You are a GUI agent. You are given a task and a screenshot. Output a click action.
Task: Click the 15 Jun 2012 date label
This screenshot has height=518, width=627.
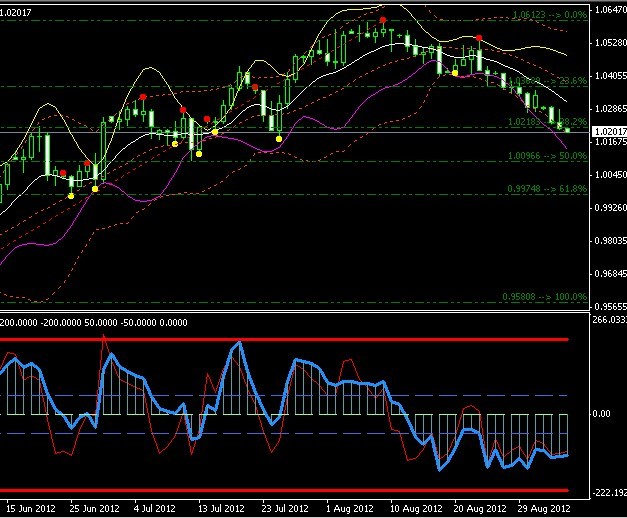click(x=30, y=509)
